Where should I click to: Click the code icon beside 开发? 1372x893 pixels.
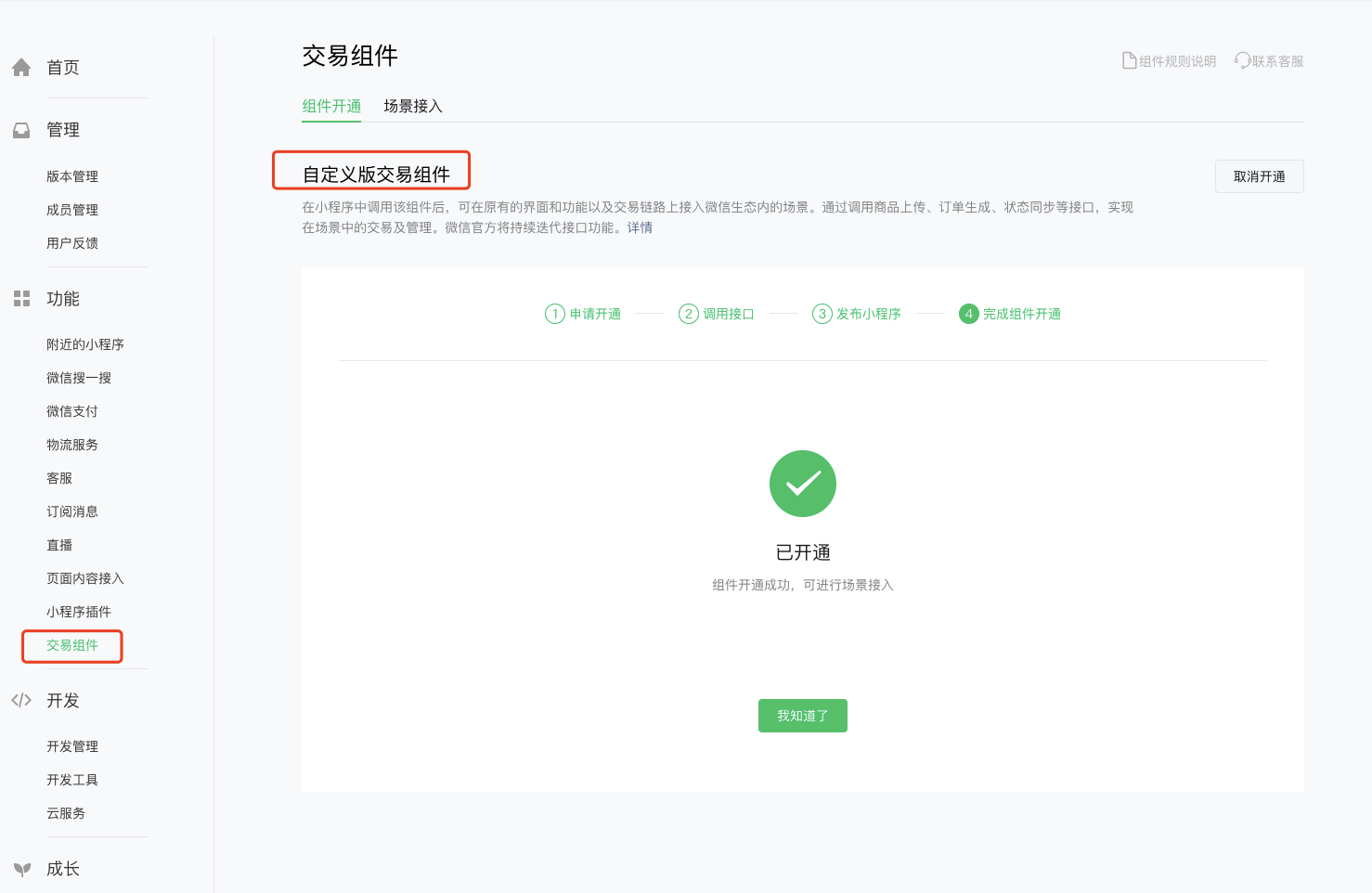pos(21,700)
